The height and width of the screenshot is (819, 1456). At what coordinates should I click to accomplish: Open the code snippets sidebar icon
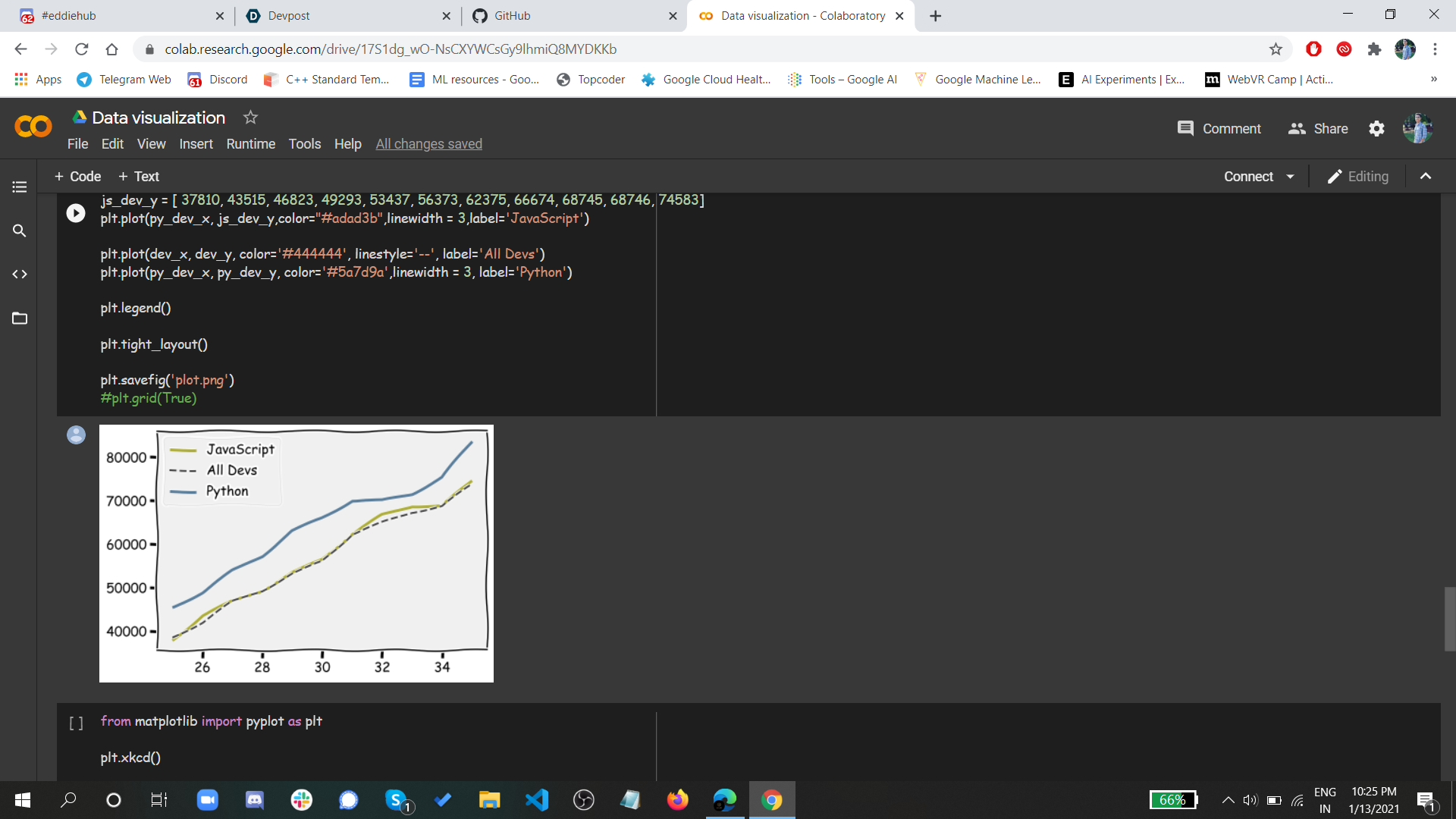point(20,274)
